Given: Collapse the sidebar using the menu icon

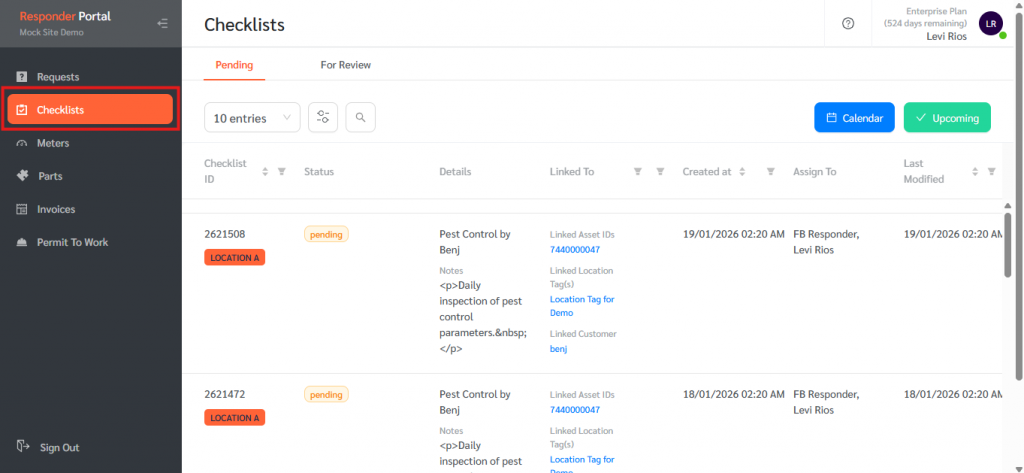Looking at the screenshot, I should pyautogui.click(x=162, y=23).
